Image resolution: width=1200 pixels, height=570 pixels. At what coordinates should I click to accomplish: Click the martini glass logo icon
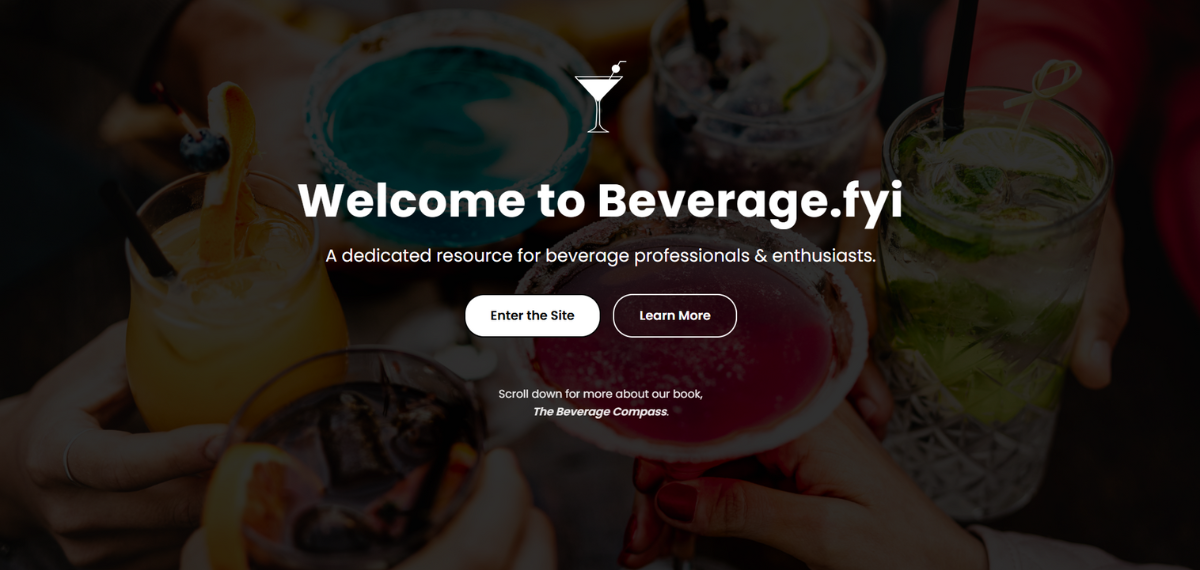pyautogui.click(x=599, y=97)
